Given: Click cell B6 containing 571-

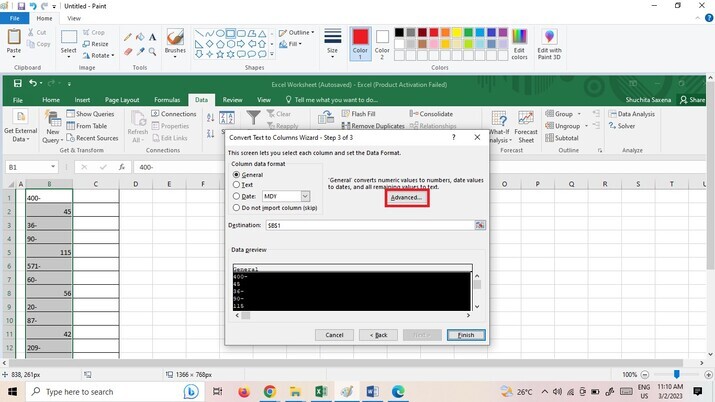Looking at the screenshot, I should 49,266.
